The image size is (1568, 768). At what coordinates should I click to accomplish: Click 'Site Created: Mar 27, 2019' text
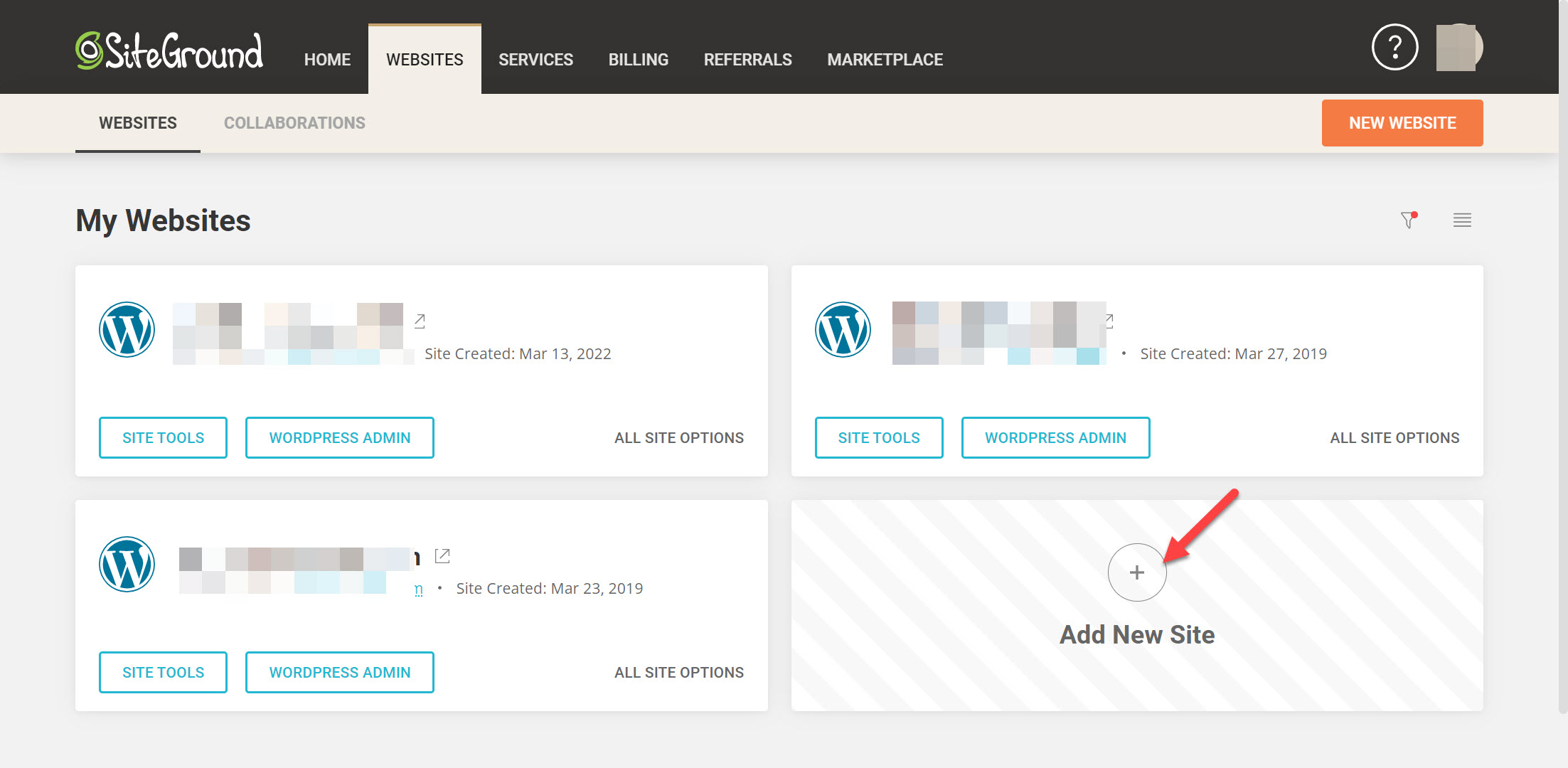1234,353
